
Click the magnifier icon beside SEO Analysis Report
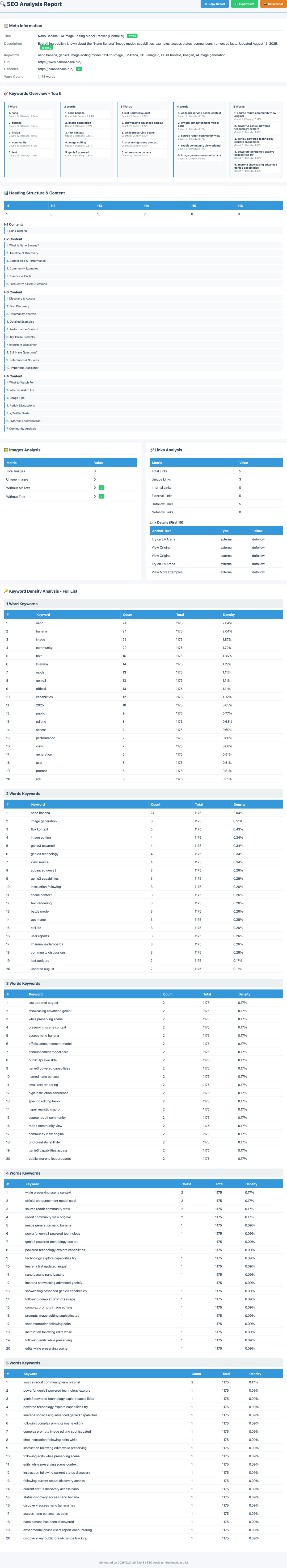(2, 4)
